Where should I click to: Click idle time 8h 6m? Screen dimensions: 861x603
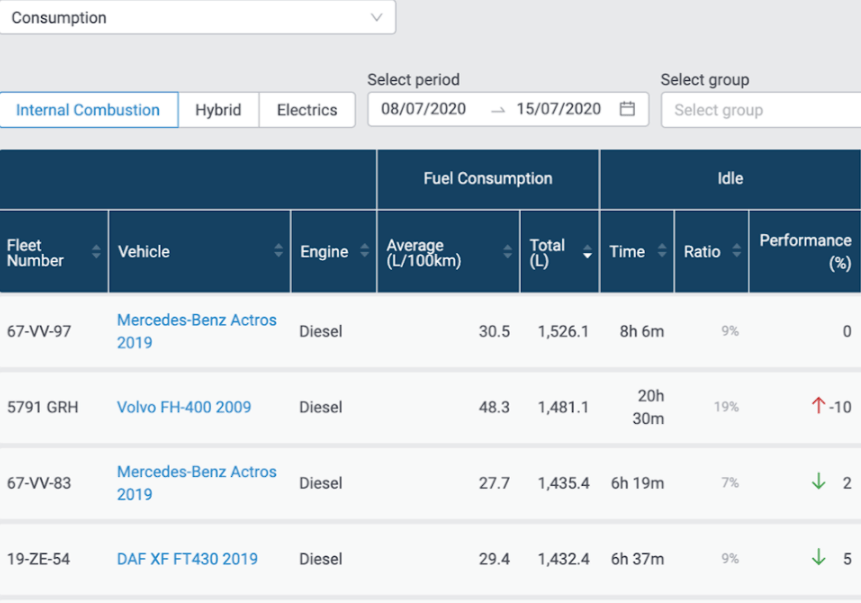pos(642,331)
